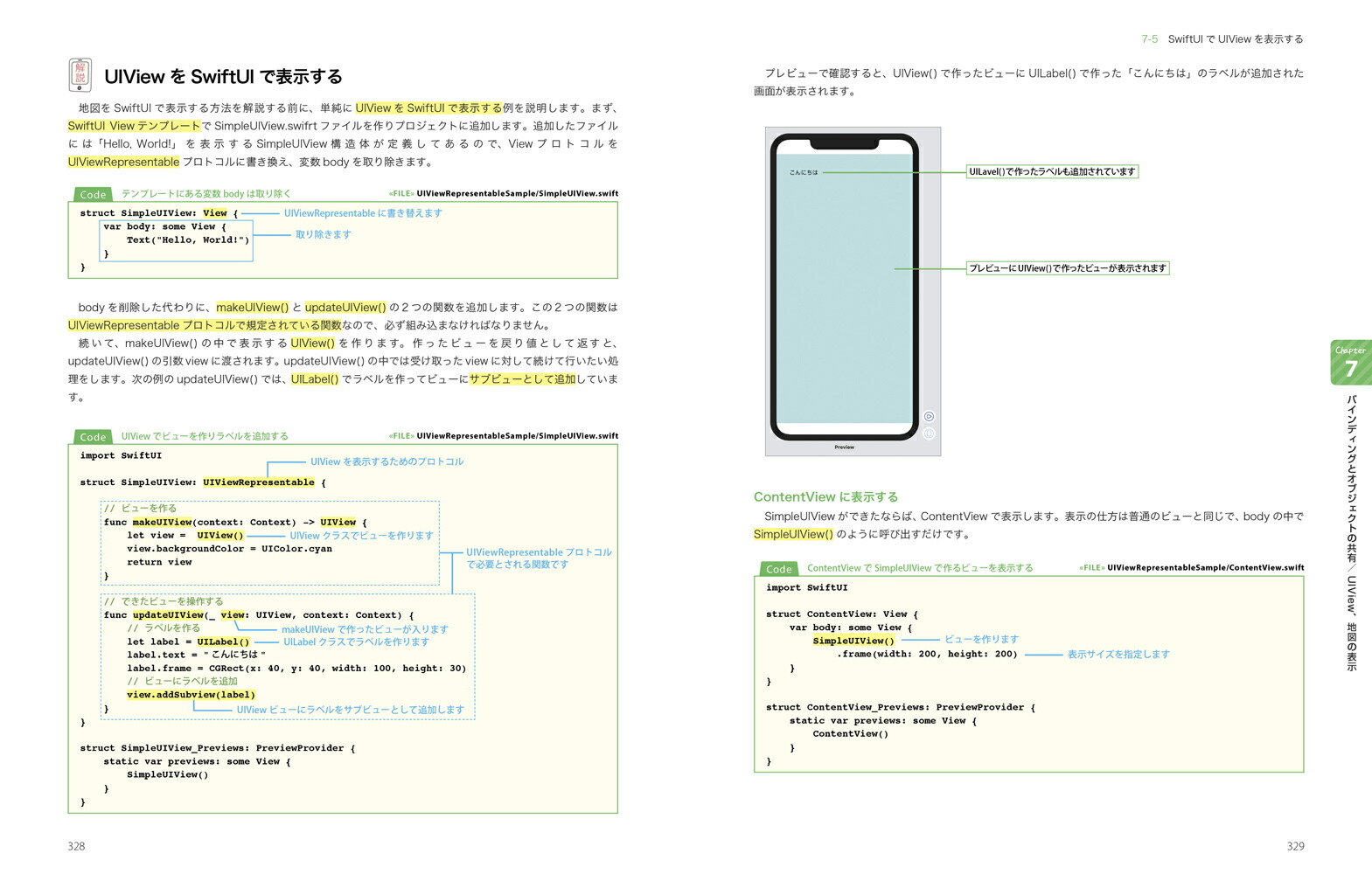Click the annotation "取り除きます"
Viewport: 1372px width, 874px height.
(323, 234)
